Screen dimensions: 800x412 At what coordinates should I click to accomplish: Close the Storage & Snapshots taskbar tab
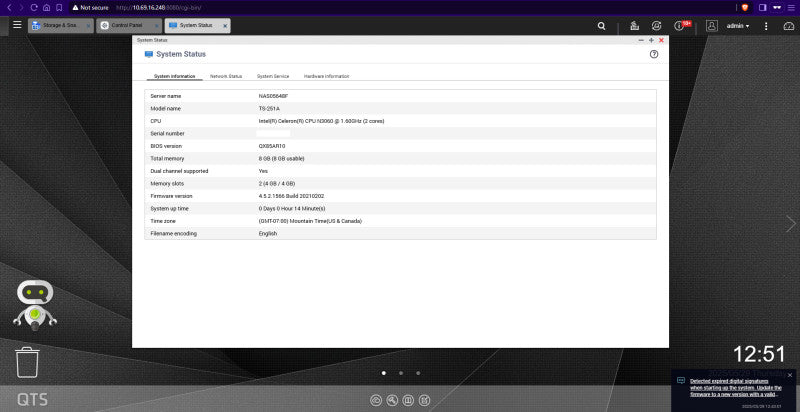pyautogui.click(x=88, y=26)
